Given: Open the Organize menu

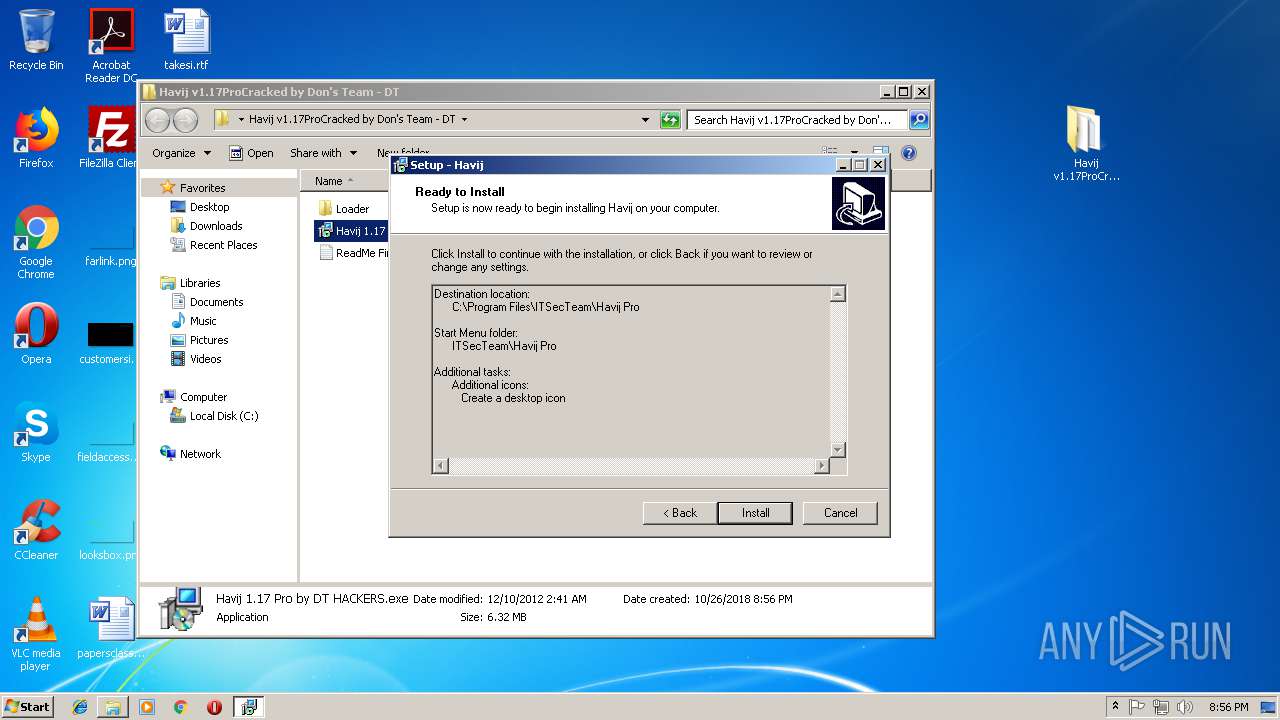Looking at the screenshot, I should tap(182, 153).
